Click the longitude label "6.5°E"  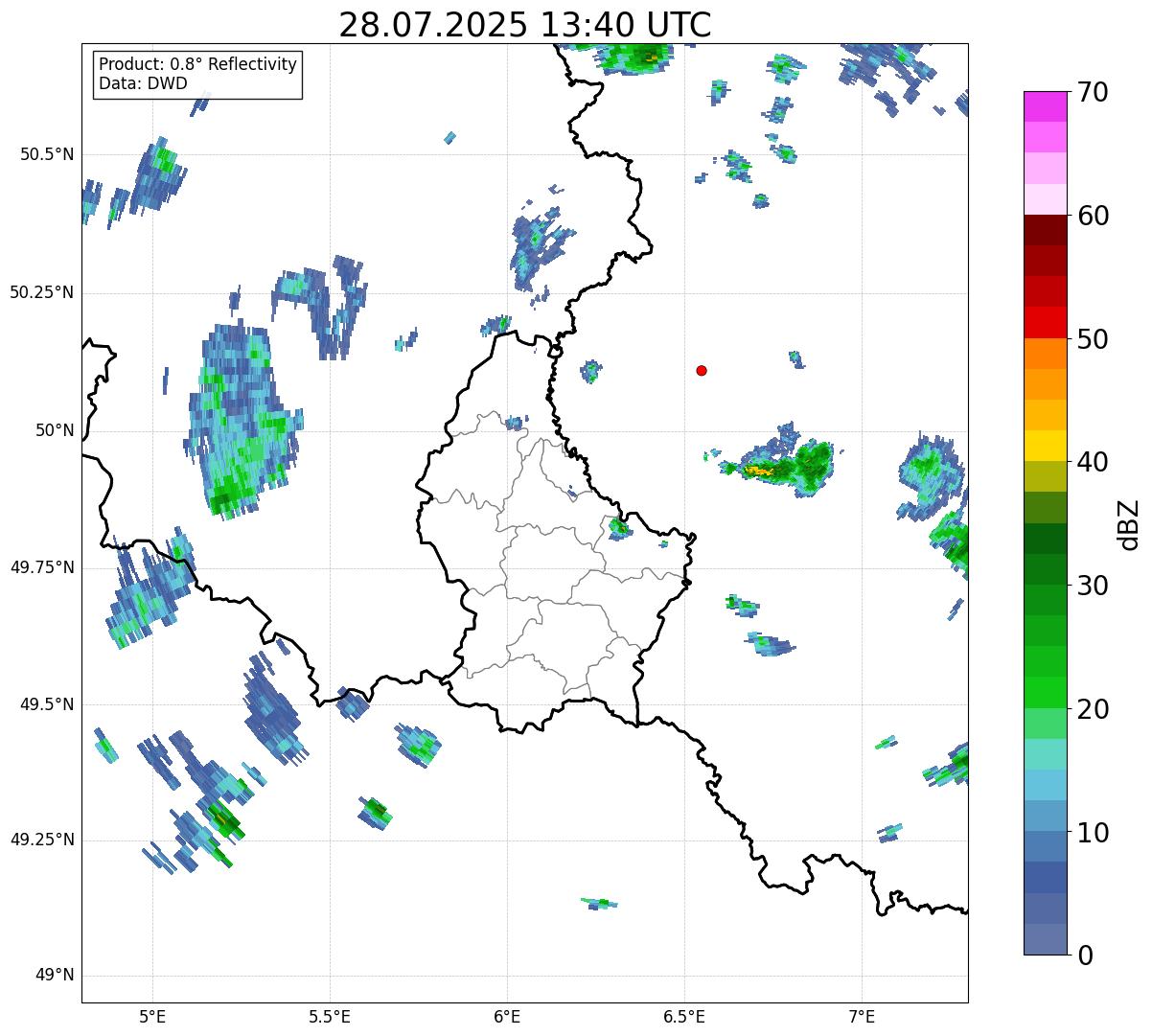click(684, 1016)
